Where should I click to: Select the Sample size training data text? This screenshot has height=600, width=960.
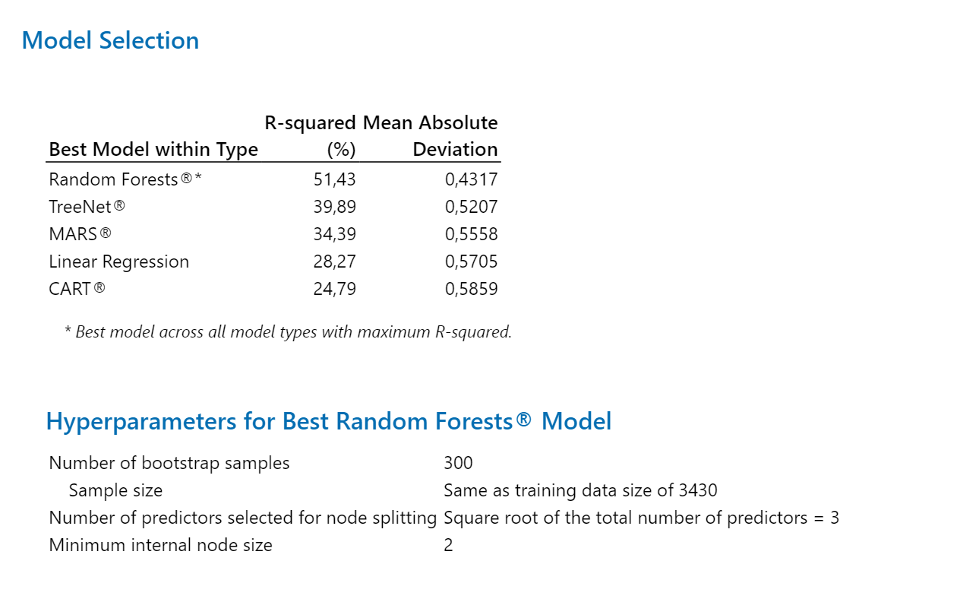(x=580, y=490)
